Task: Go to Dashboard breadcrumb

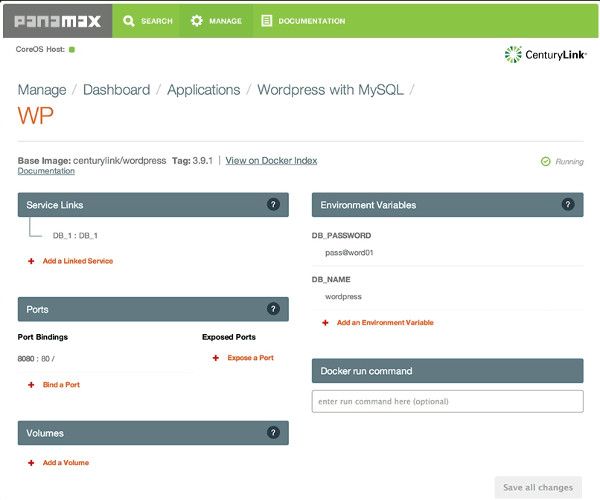Action: (116, 90)
